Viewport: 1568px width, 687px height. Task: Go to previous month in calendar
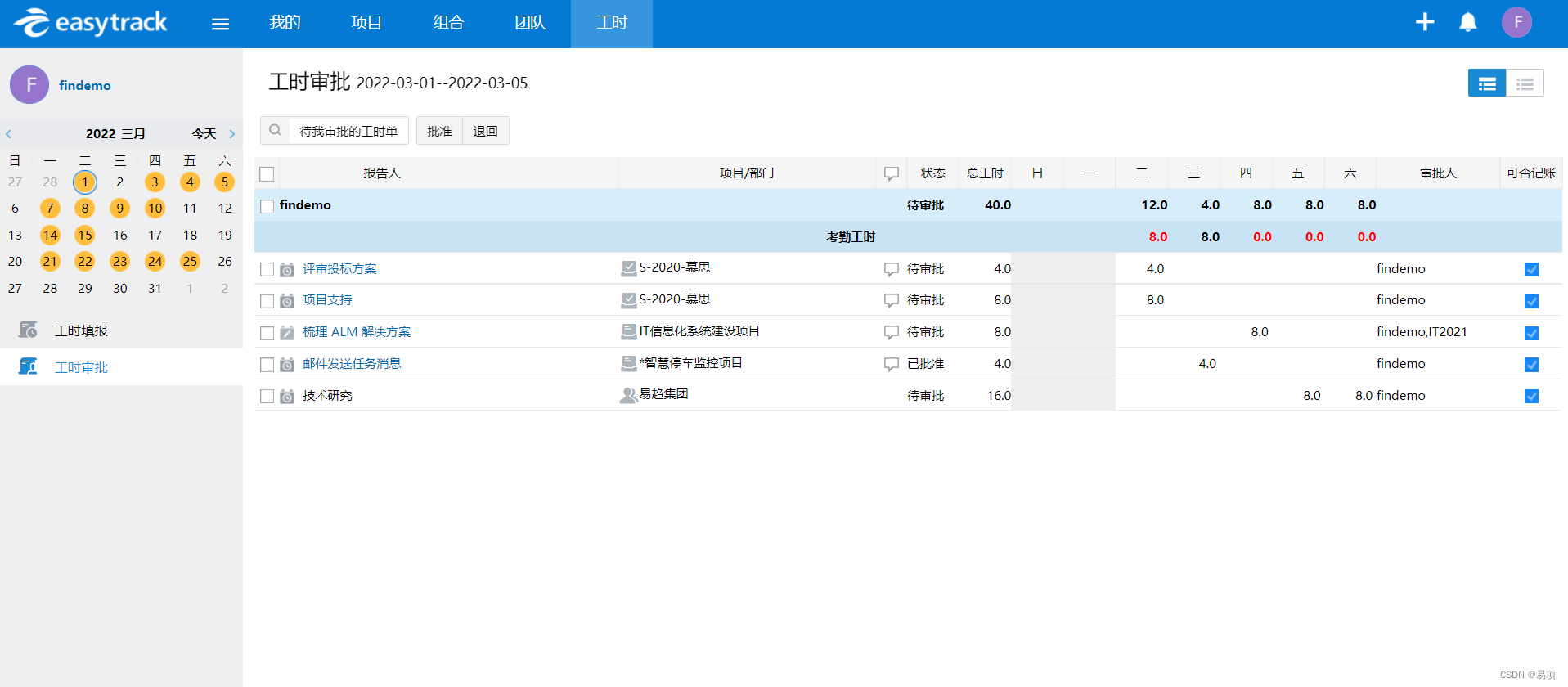pyautogui.click(x=8, y=134)
